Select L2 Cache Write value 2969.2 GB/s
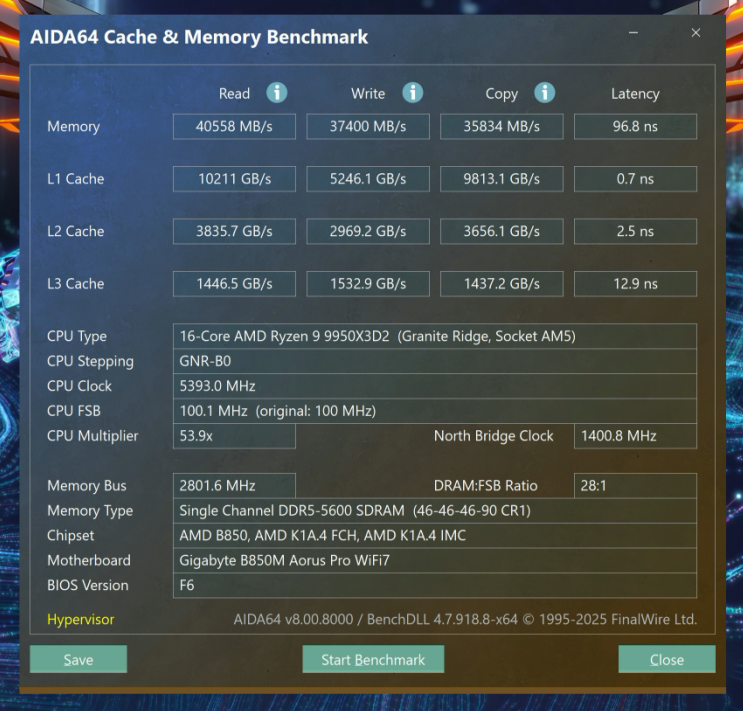 coord(368,231)
